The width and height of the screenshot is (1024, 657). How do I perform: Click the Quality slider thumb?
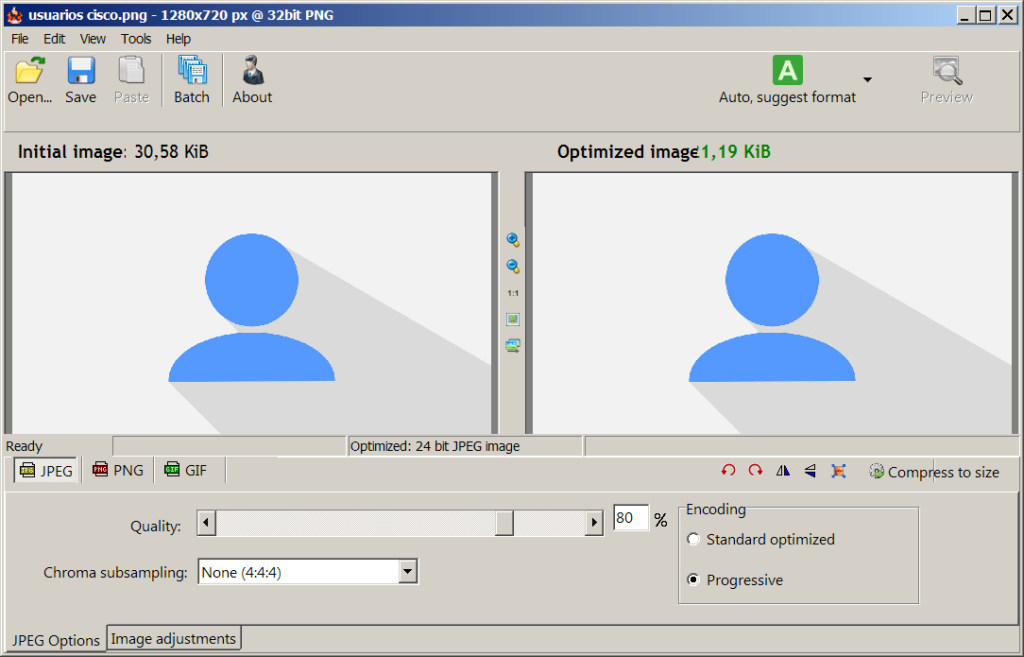(505, 523)
